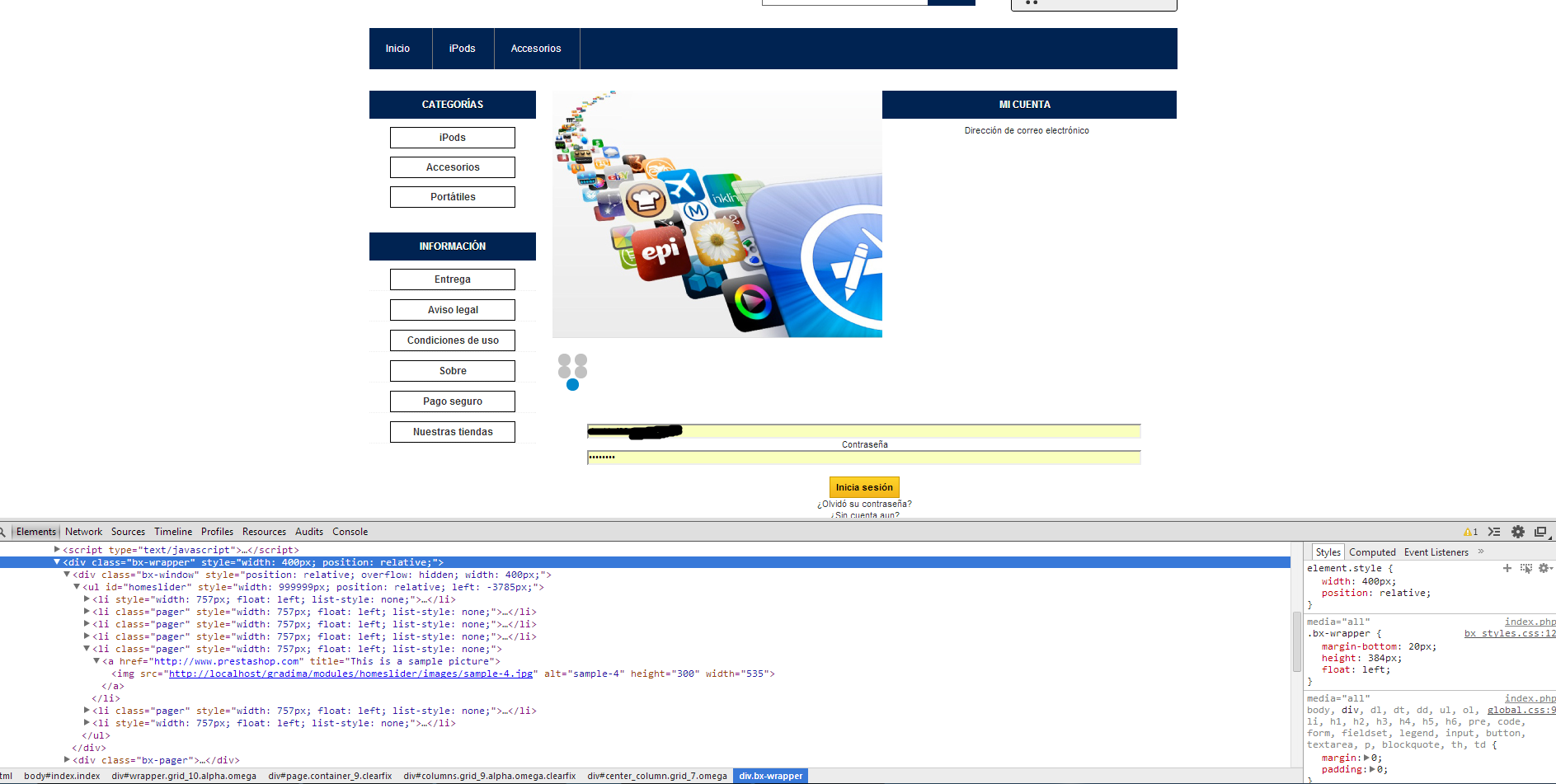Screen dimensions: 1556x784
Task: Click the position: relative declaration in element.style
Action: pyautogui.click(x=1376, y=593)
